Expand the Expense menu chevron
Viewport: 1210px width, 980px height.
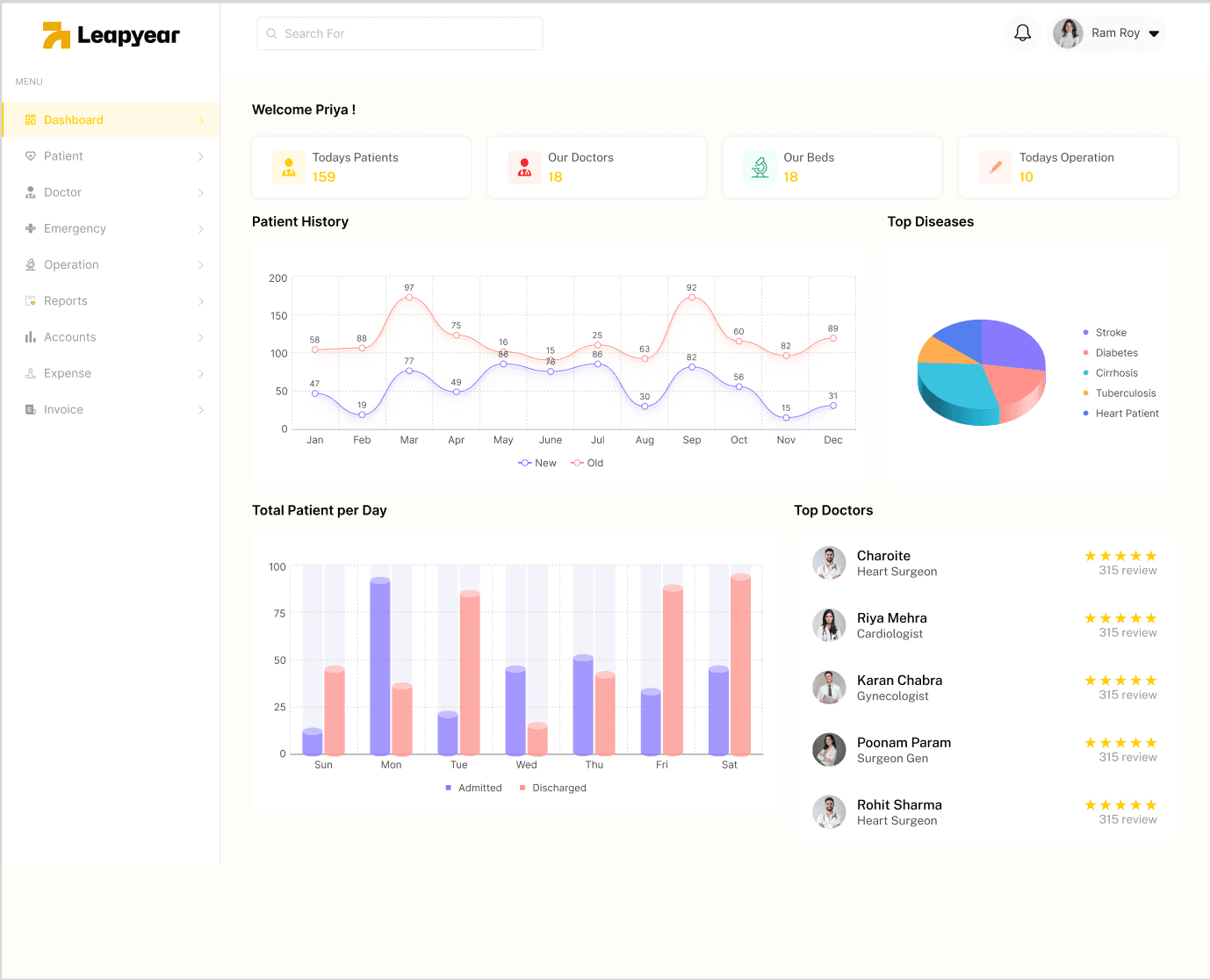[x=203, y=373]
